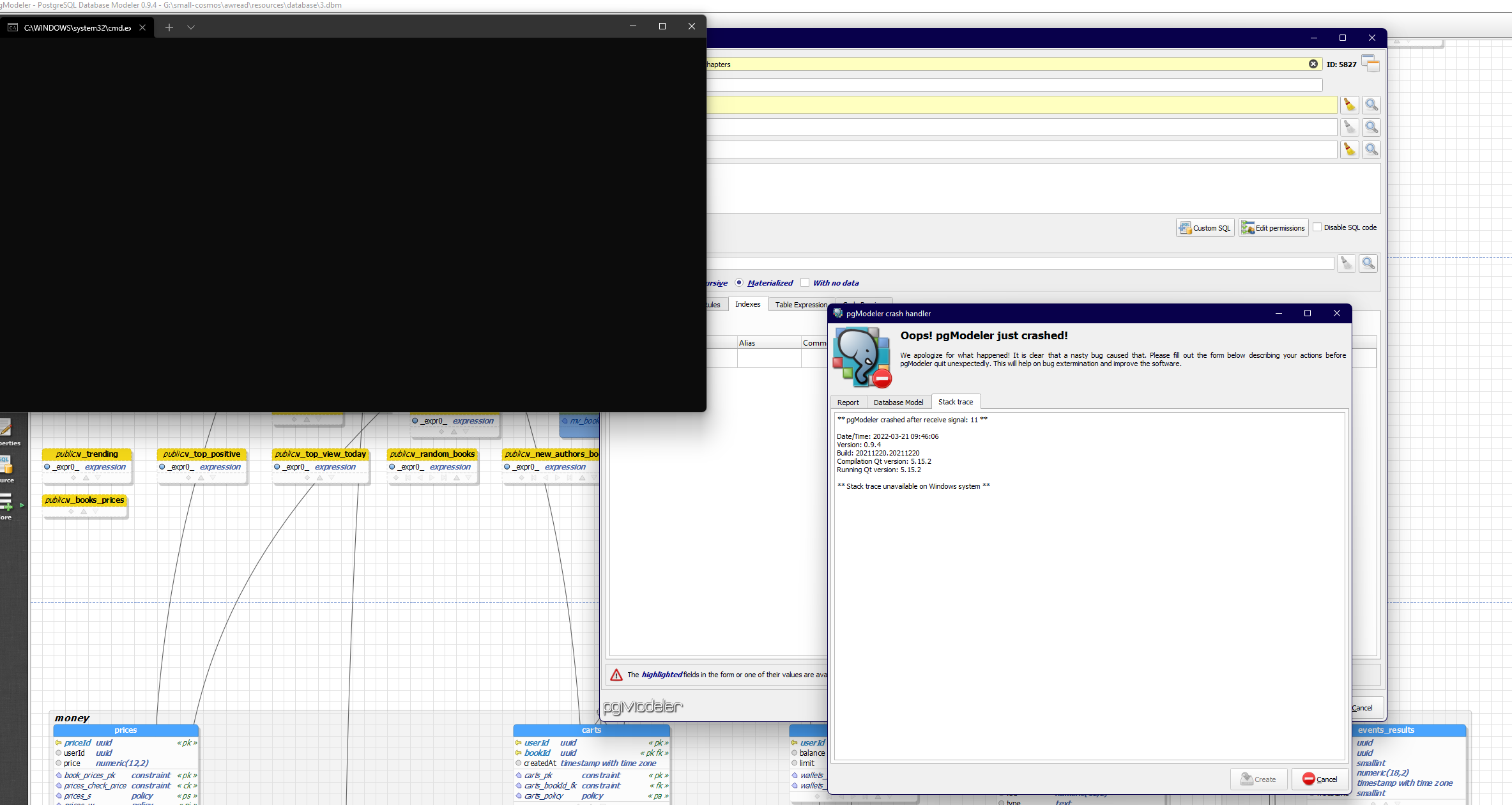Switch to the Database Model tab

point(898,402)
